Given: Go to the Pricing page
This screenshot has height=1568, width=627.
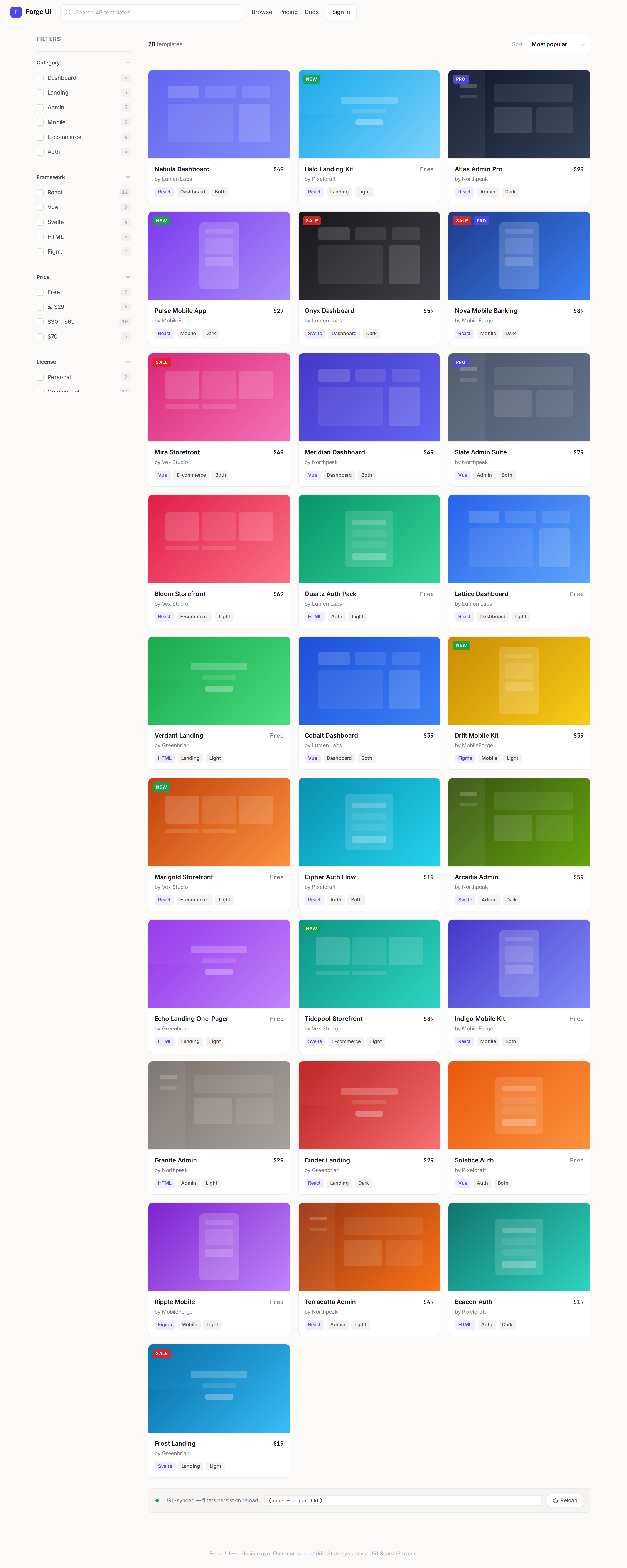Looking at the screenshot, I should click(x=288, y=12).
